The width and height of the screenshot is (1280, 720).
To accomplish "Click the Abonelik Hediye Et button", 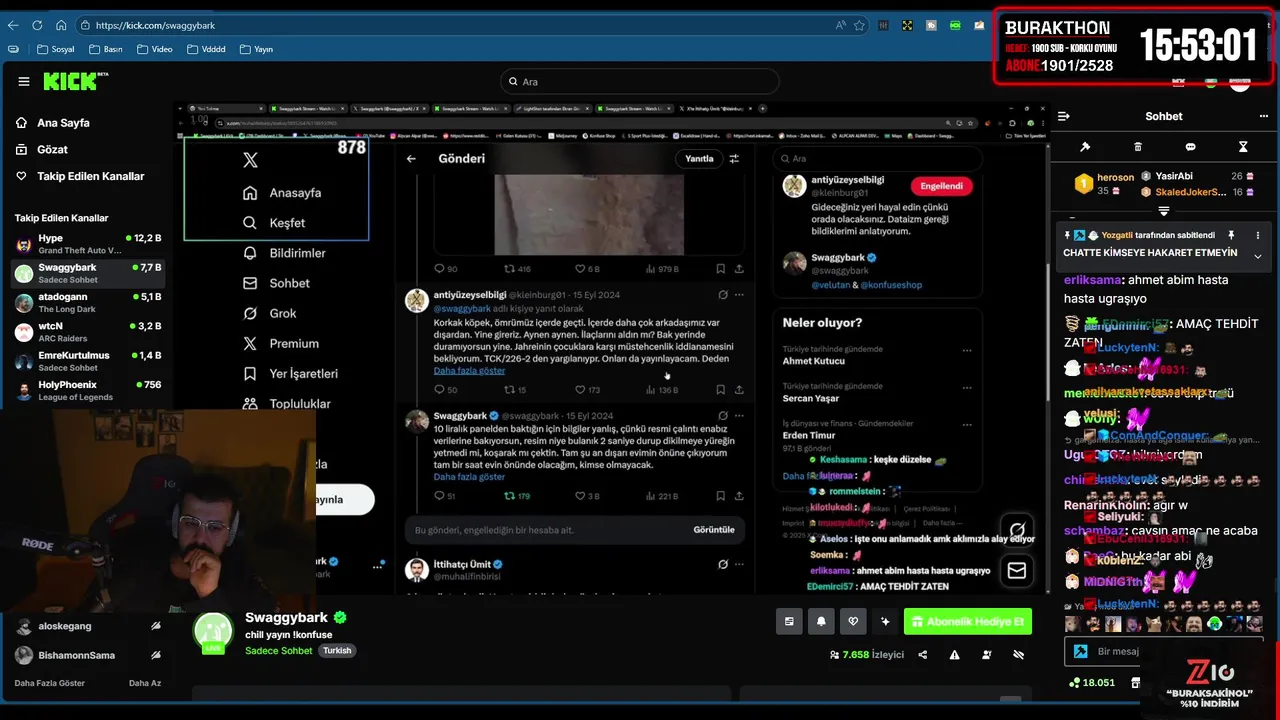I will point(967,621).
